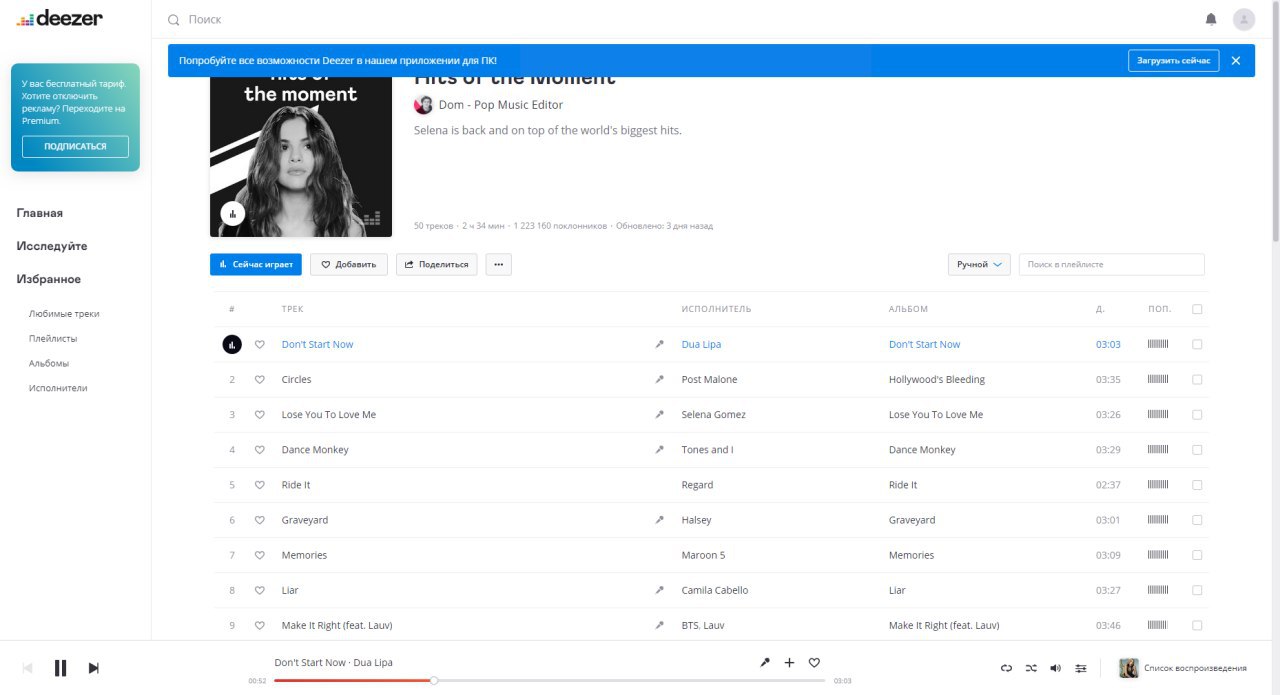Show lyrics microphone for Liar
Screen dimensions: 1280x695
point(659,590)
